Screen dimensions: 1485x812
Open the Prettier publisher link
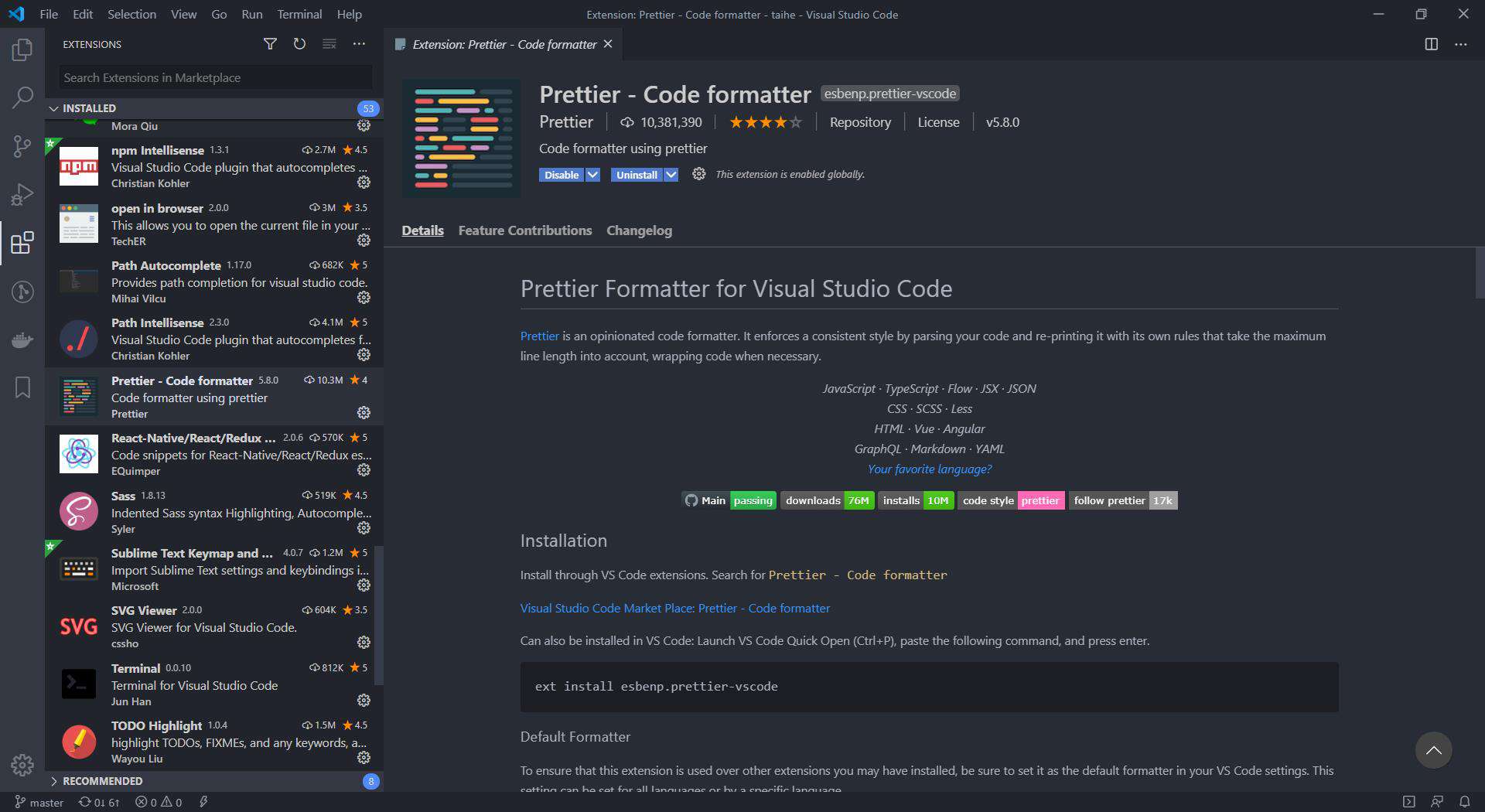[x=566, y=122]
